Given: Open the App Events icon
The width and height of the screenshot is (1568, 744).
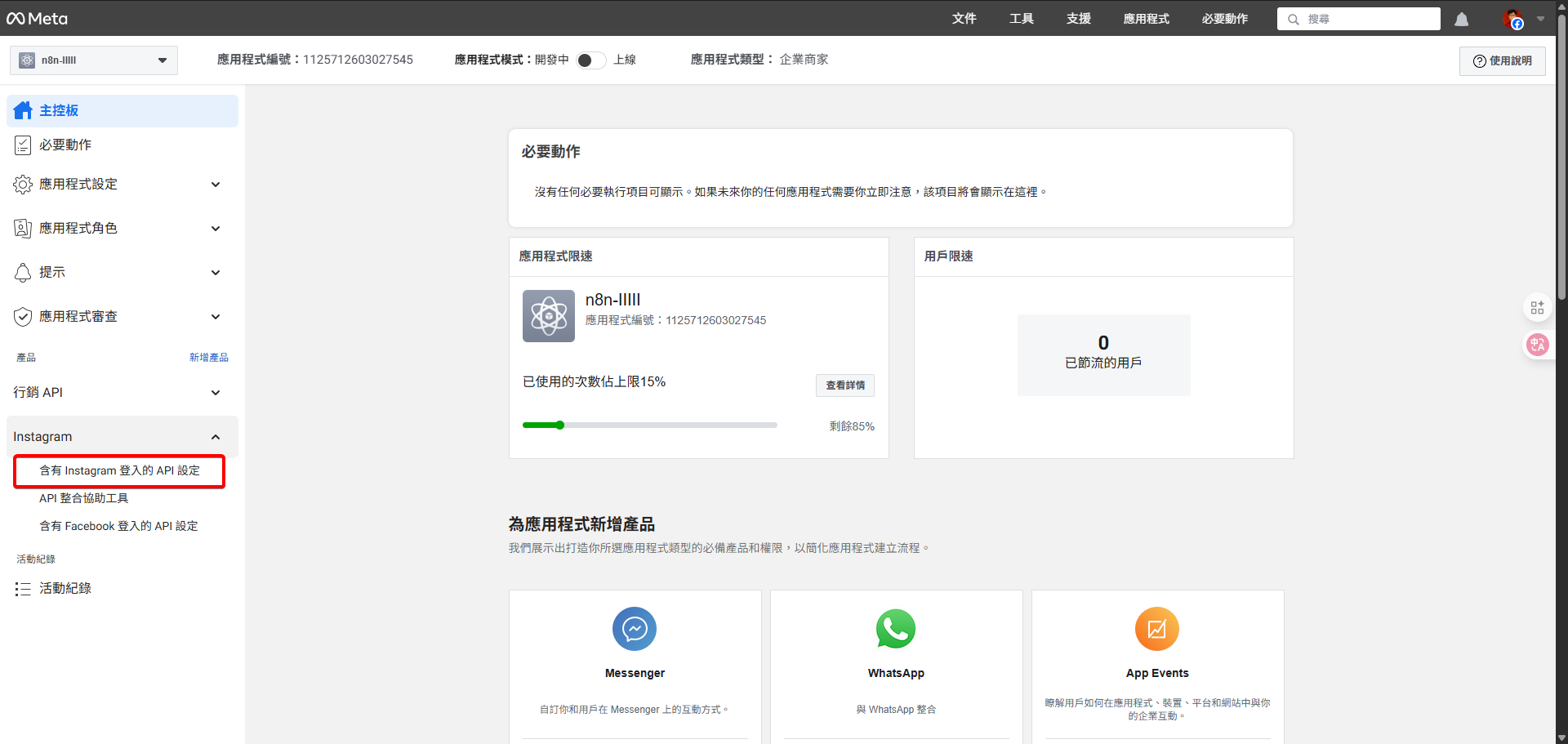Looking at the screenshot, I should [1156, 629].
